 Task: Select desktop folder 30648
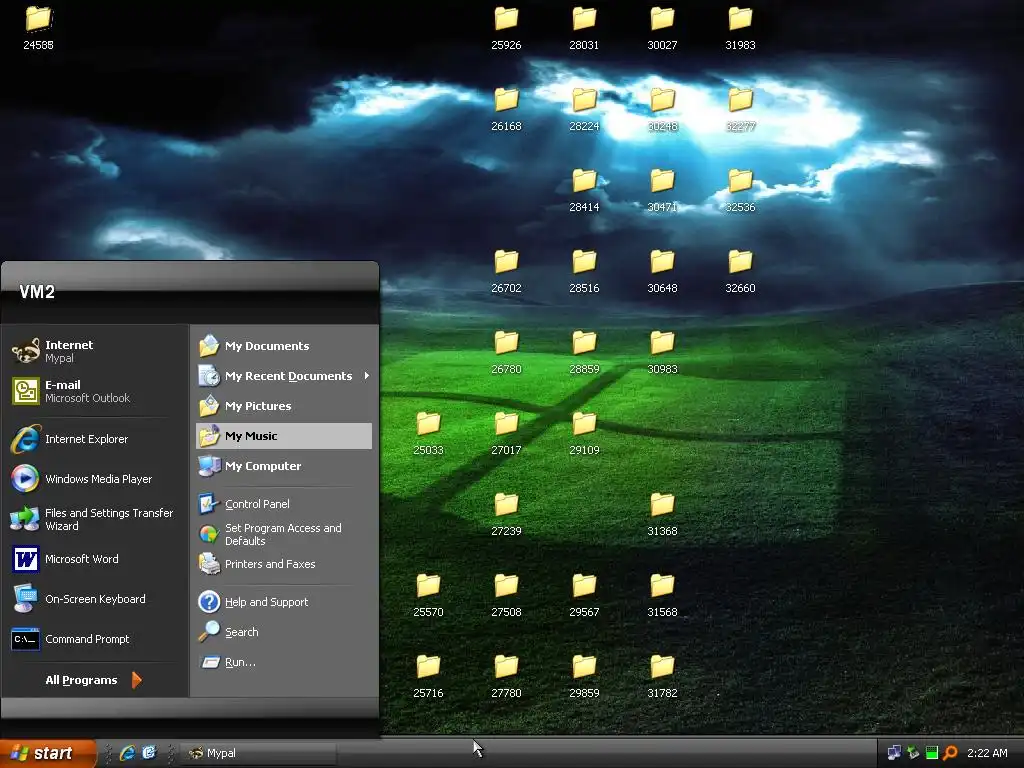point(662,270)
